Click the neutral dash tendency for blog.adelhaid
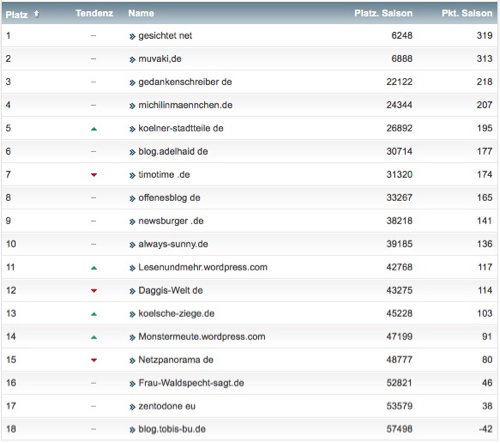 pyautogui.click(x=93, y=152)
